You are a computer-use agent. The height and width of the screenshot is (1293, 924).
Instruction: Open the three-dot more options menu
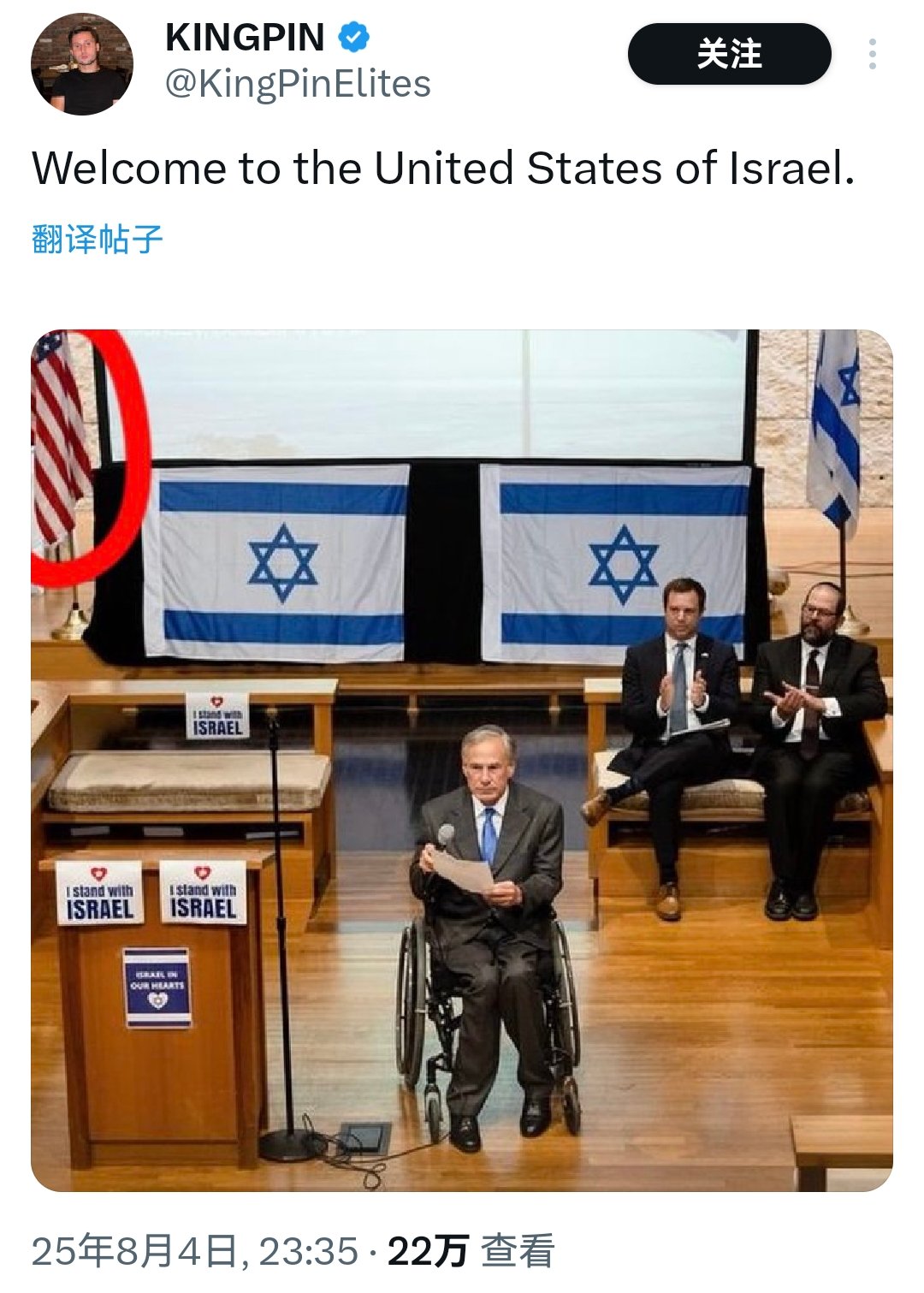[x=872, y=54]
